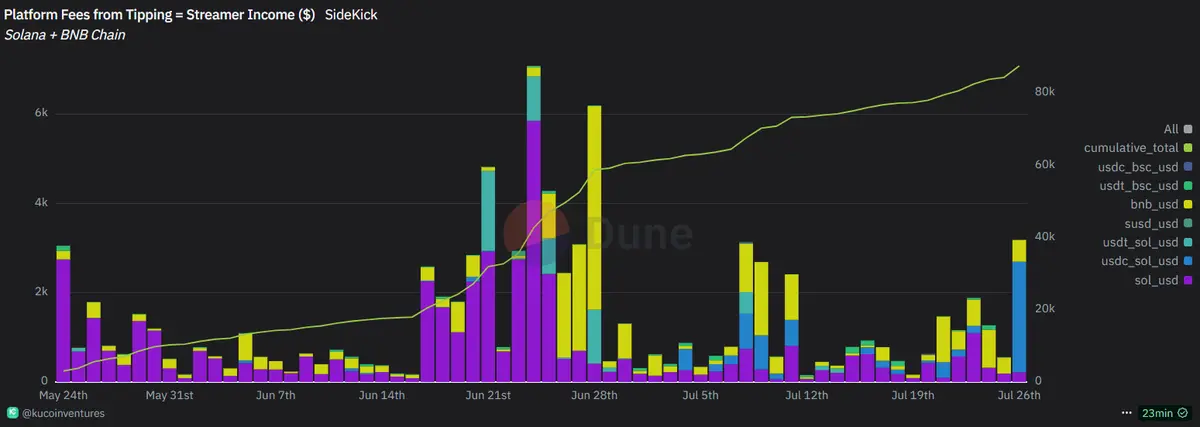Screen dimensions: 1200x427
Task: Open the Platform Fees from Tipping chart title
Action: [160, 16]
